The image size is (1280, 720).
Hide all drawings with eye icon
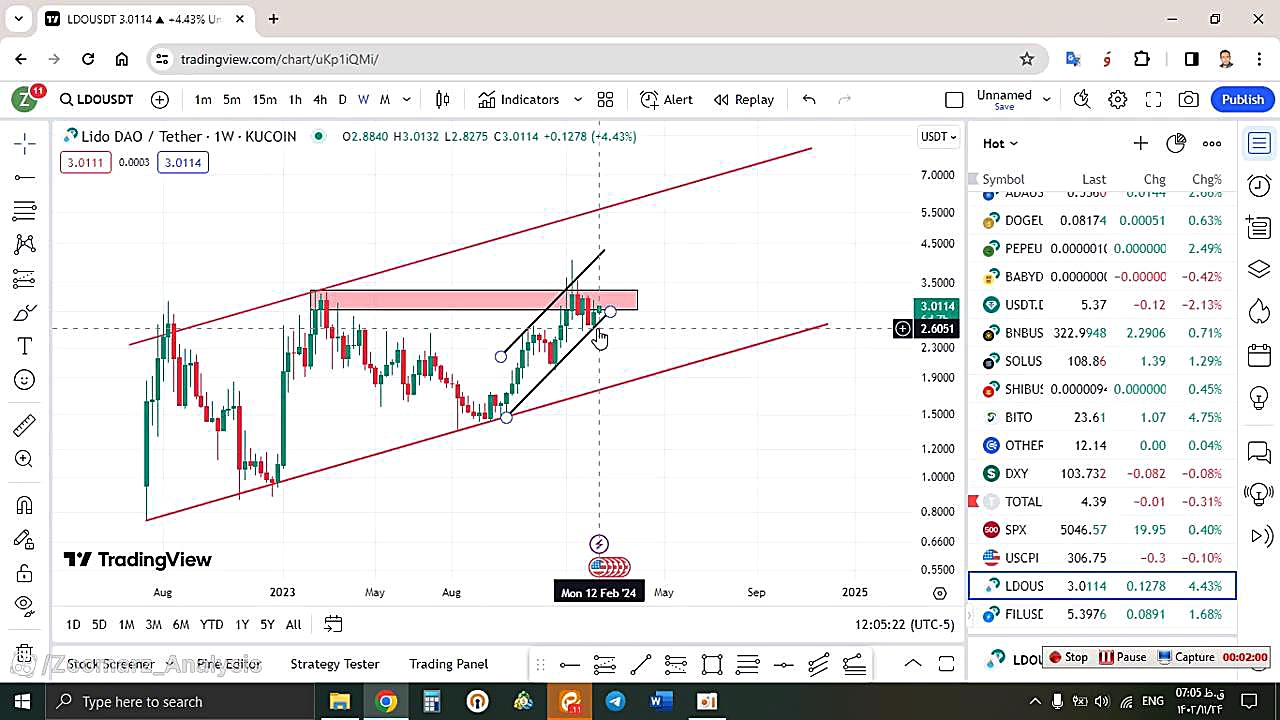pyautogui.click(x=25, y=605)
